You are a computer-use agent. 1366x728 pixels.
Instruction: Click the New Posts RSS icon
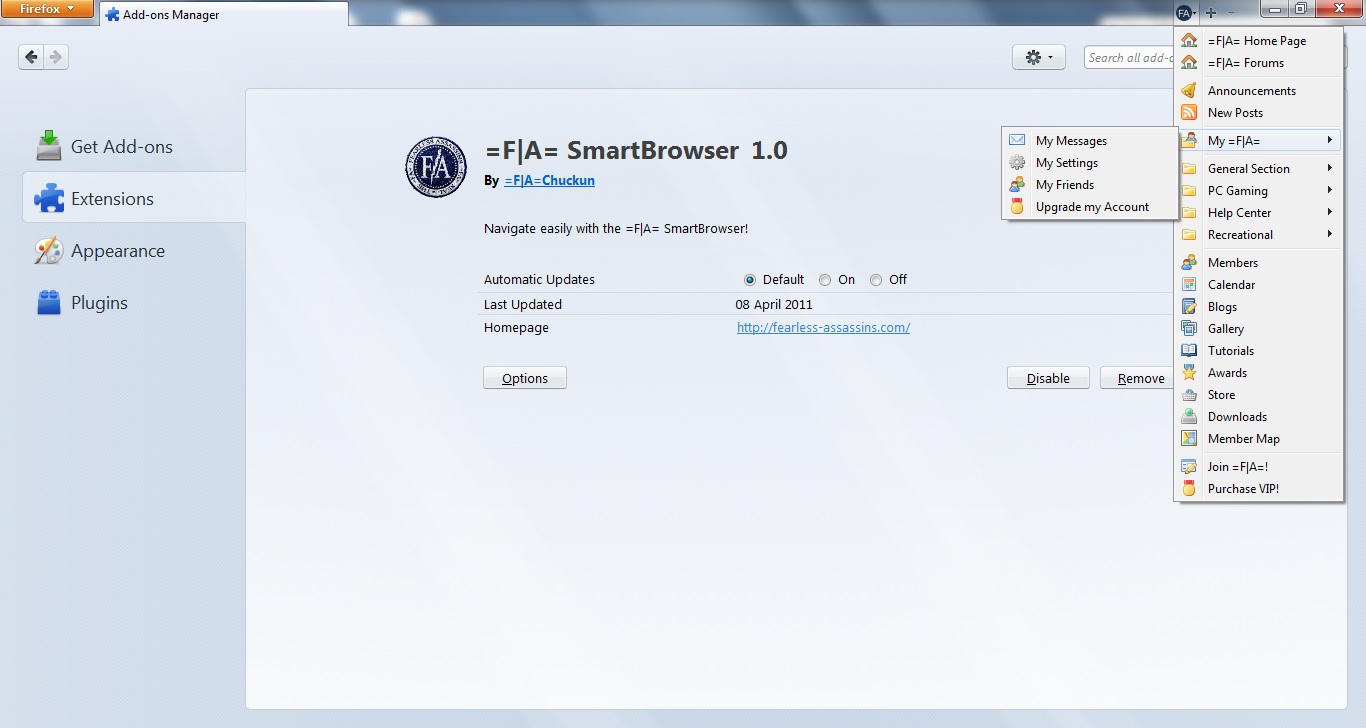[x=1189, y=113]
